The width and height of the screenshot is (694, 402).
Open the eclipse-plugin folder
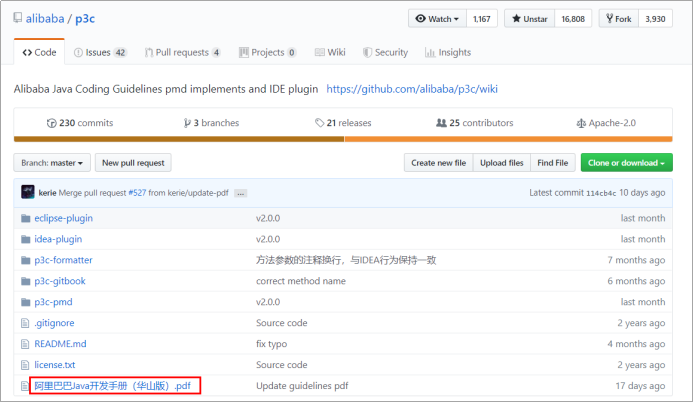(64, 218)
